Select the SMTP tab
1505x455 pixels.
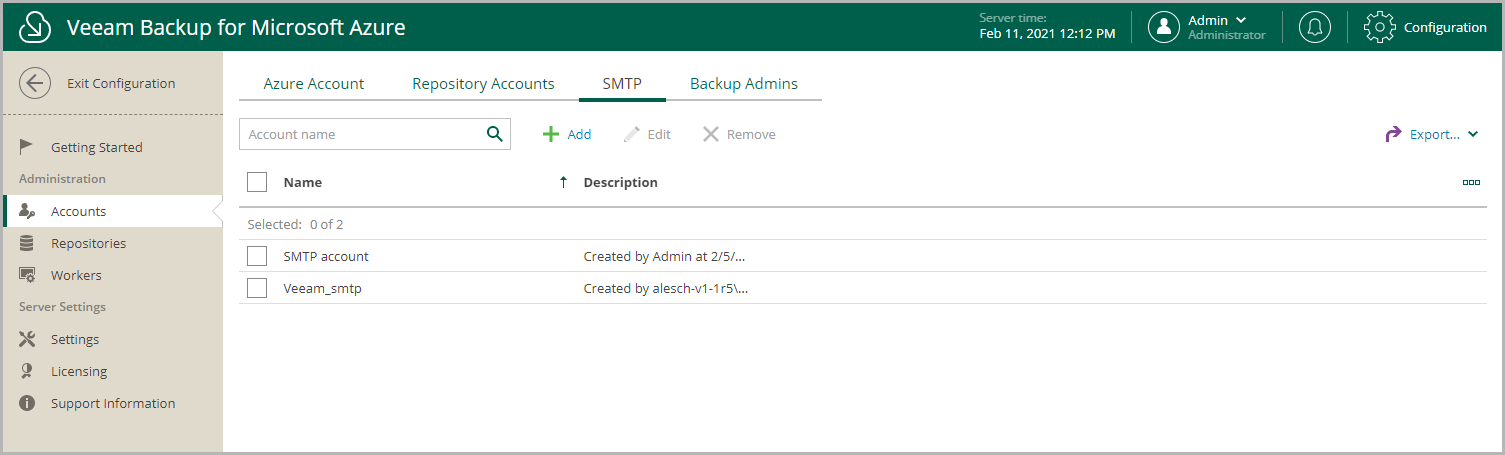[622, 84]
